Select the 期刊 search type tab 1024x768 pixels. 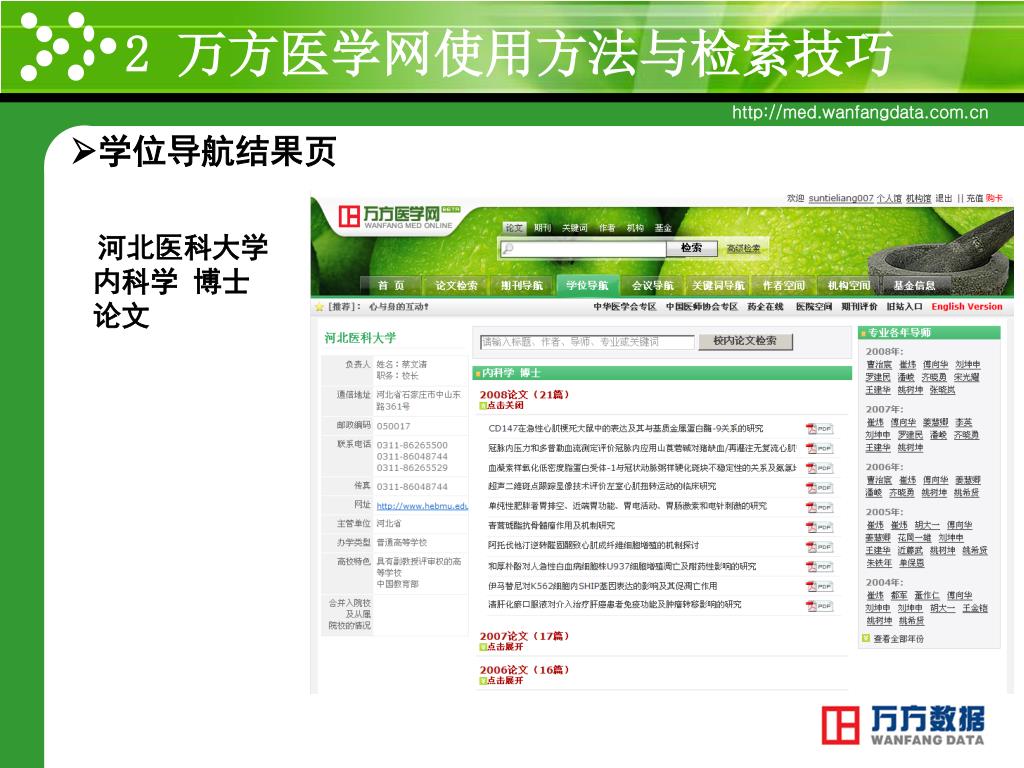click(x=543, y=227)
